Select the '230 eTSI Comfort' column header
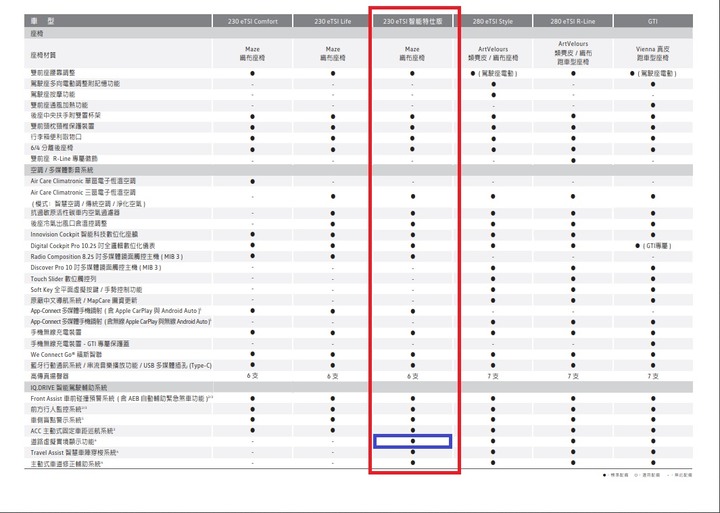 pyautogui.click(x=253, y=21)
